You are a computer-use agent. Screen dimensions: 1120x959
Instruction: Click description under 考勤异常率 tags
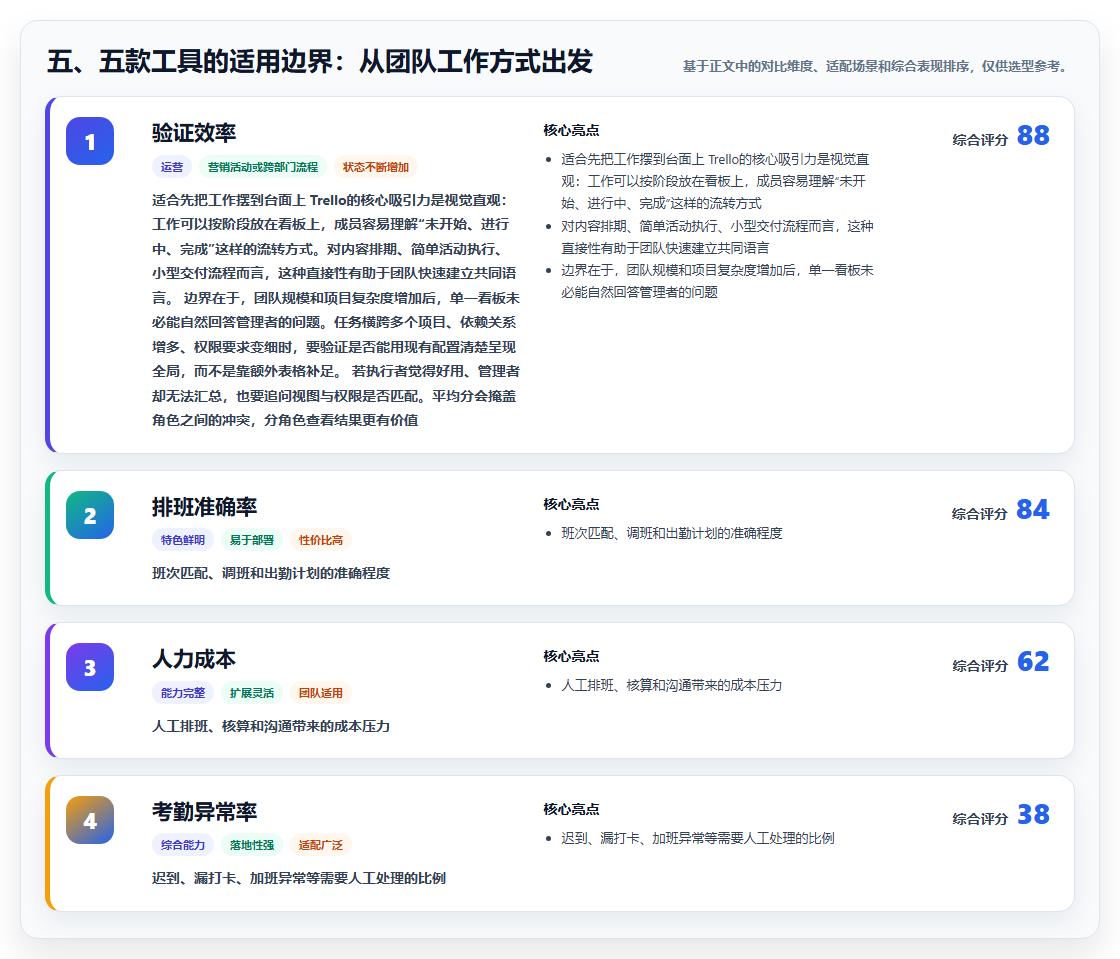(x=299, y=878)
